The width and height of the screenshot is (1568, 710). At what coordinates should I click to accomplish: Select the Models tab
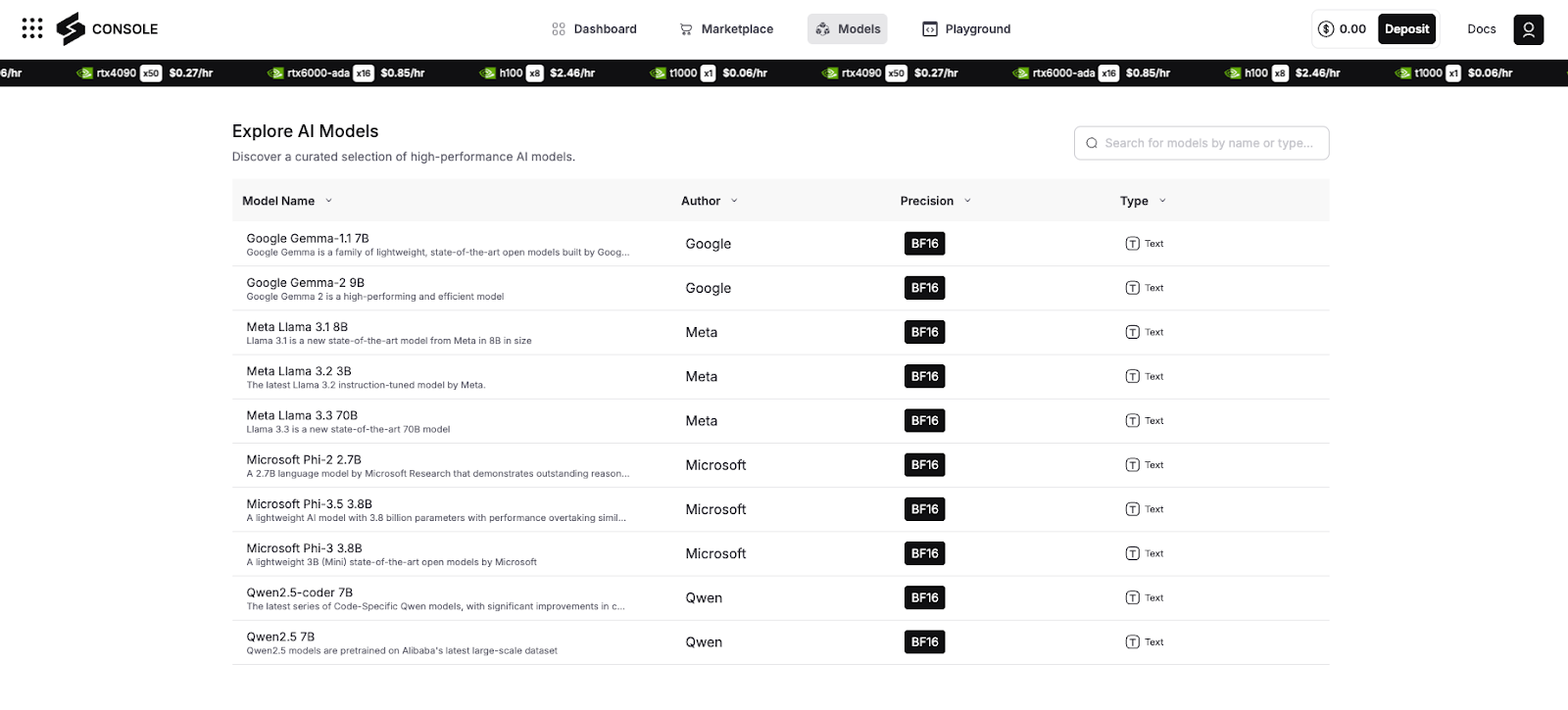[848, 29]
